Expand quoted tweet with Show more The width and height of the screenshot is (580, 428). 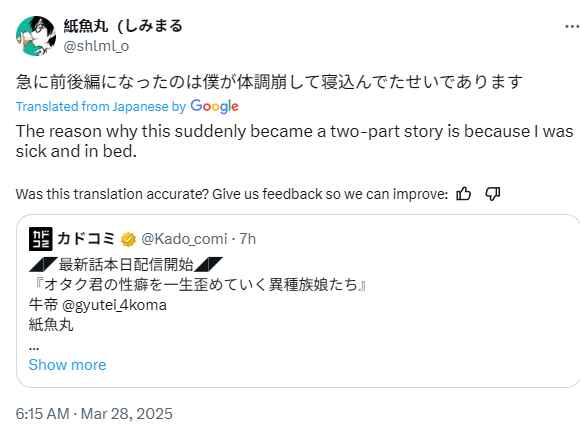[67, 365]
